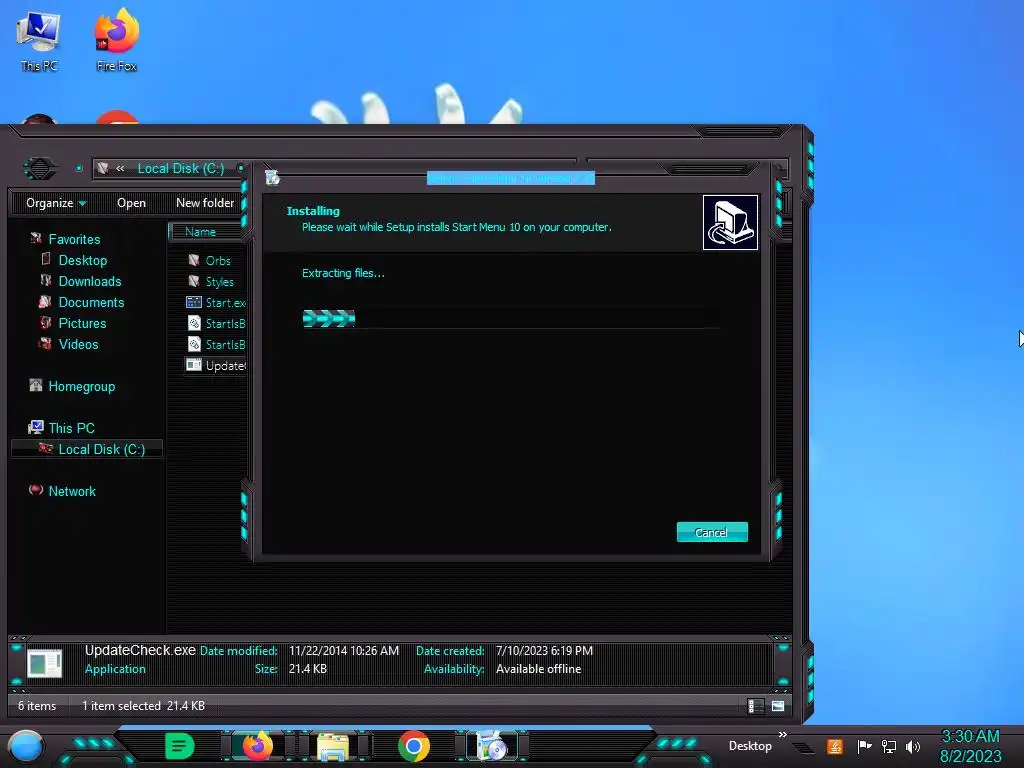Click the UpdateCheck file icon in list
The image size is (1024, 768).
194,364
